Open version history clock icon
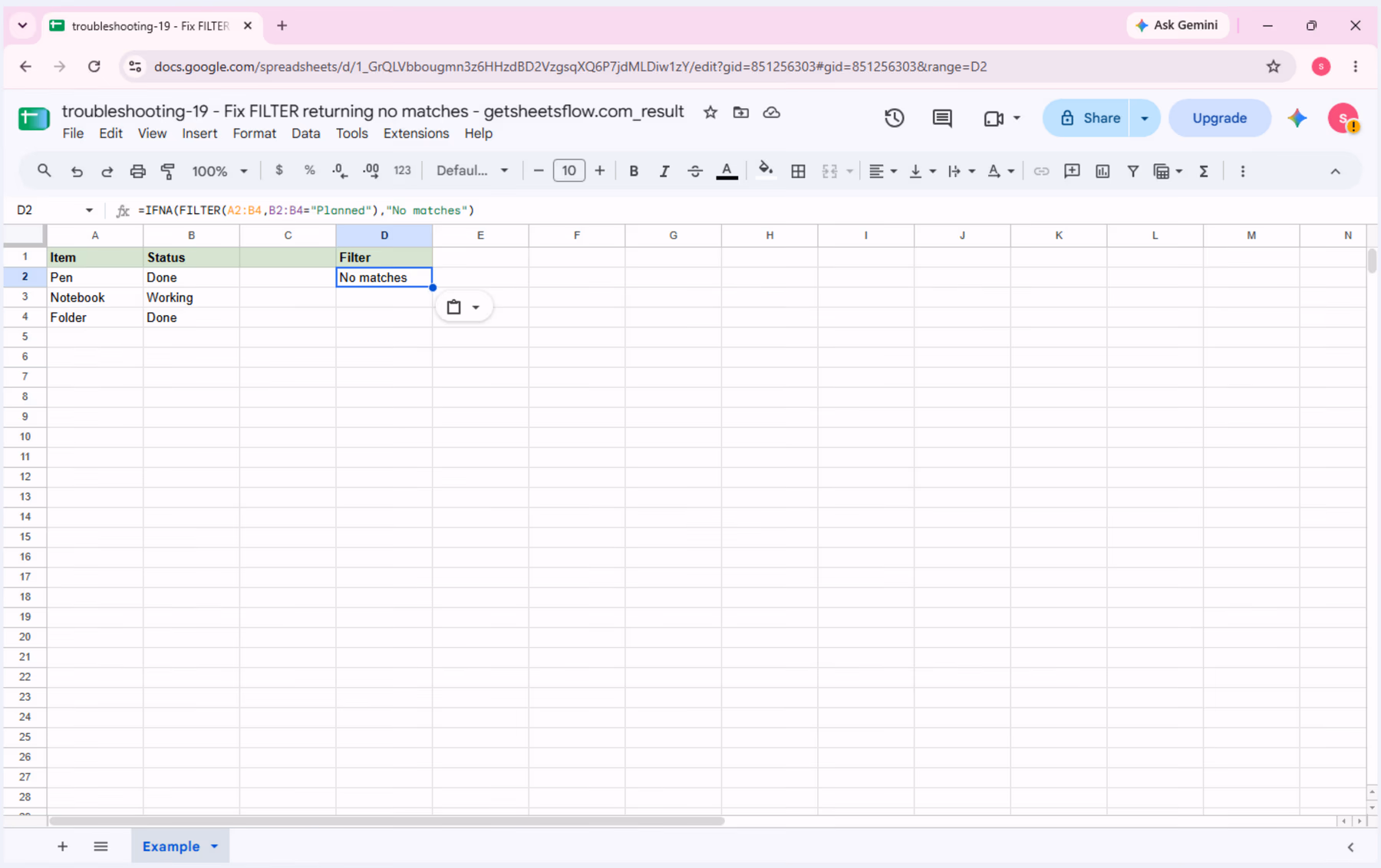Screen dimensions: 1381x868 (x=894, y=118)
